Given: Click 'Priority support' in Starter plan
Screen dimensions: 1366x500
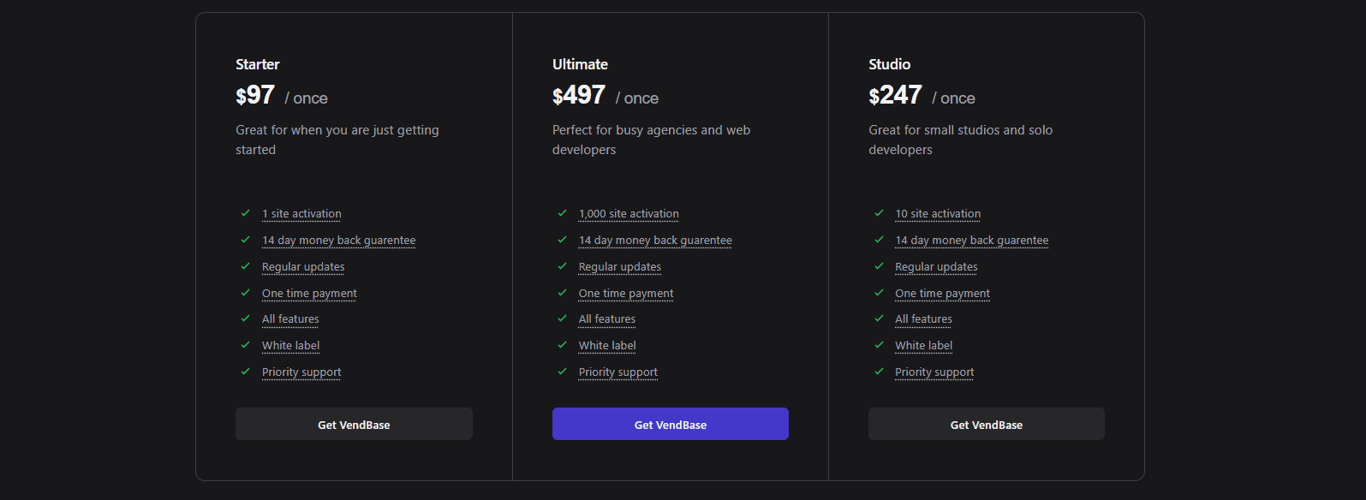Looking at the screenshot, I should 301,372.
